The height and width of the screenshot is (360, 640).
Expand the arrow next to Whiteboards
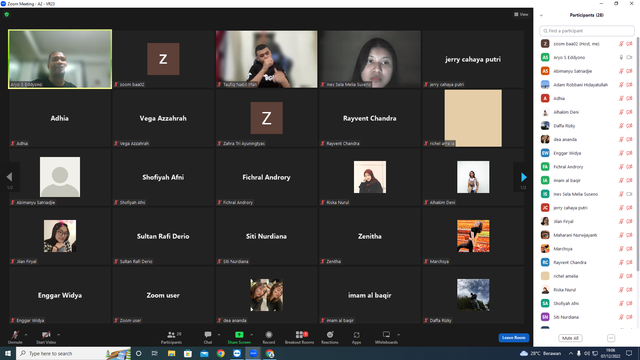(398, 335)
